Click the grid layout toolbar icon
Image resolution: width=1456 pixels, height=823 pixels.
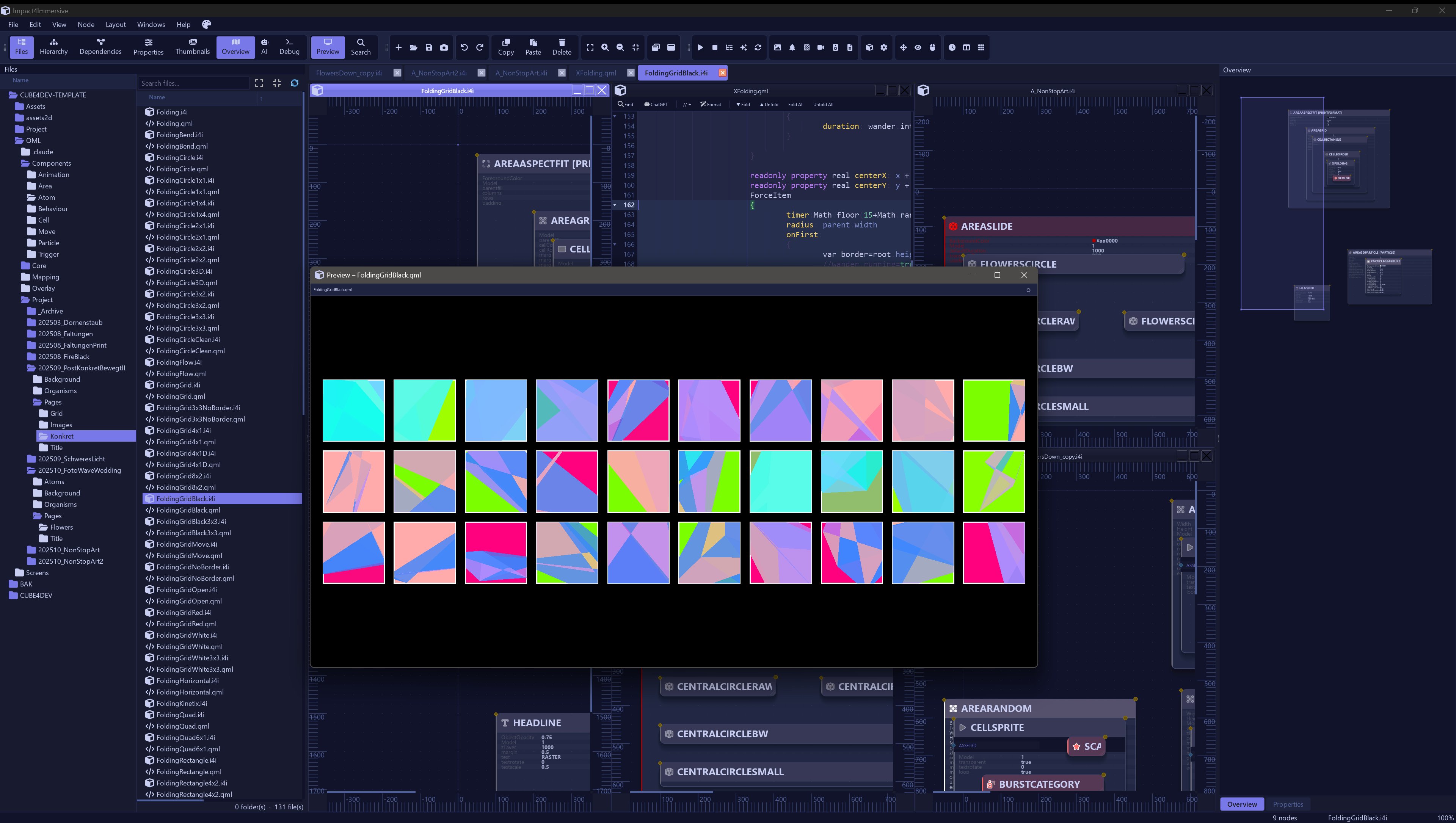point(981,47)
